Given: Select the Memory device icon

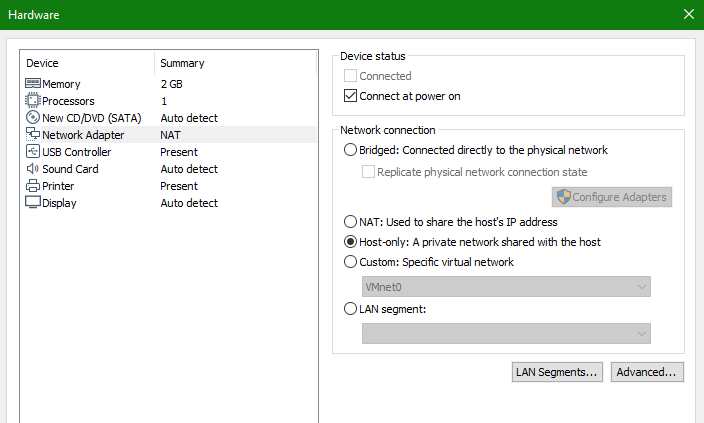Looking at the screenshot, I should click(x=33, y=84).
